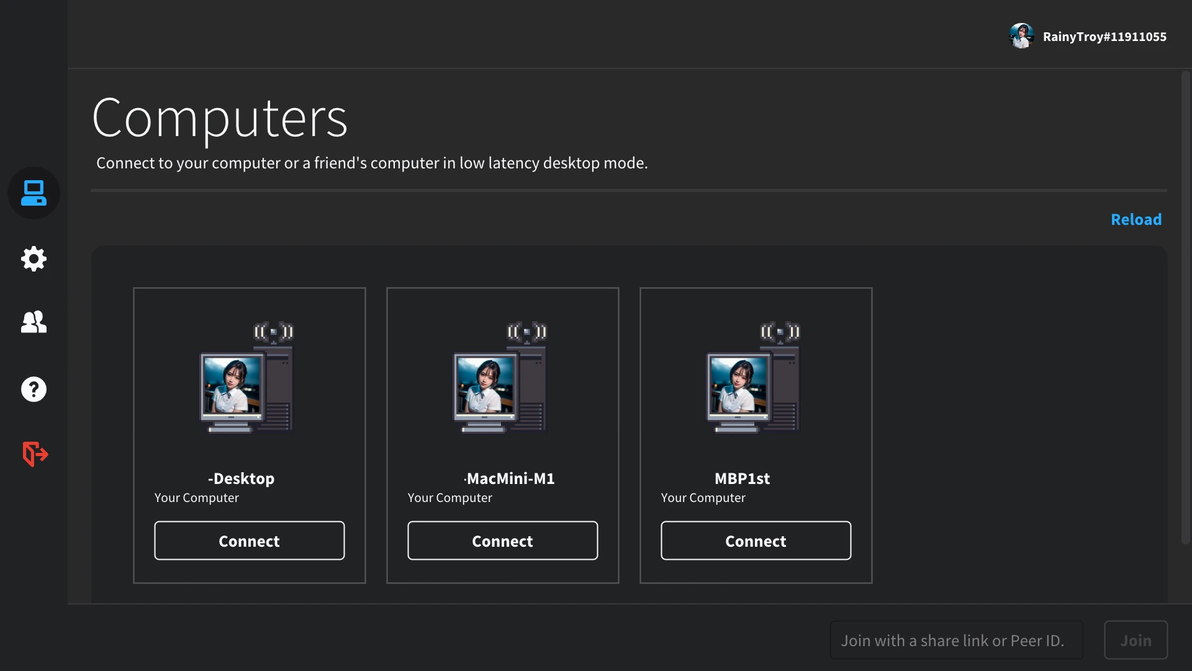Connect to the MBP1st computer
The height and width of the screenshot is (671, 1192).
[x=755, y=541]
